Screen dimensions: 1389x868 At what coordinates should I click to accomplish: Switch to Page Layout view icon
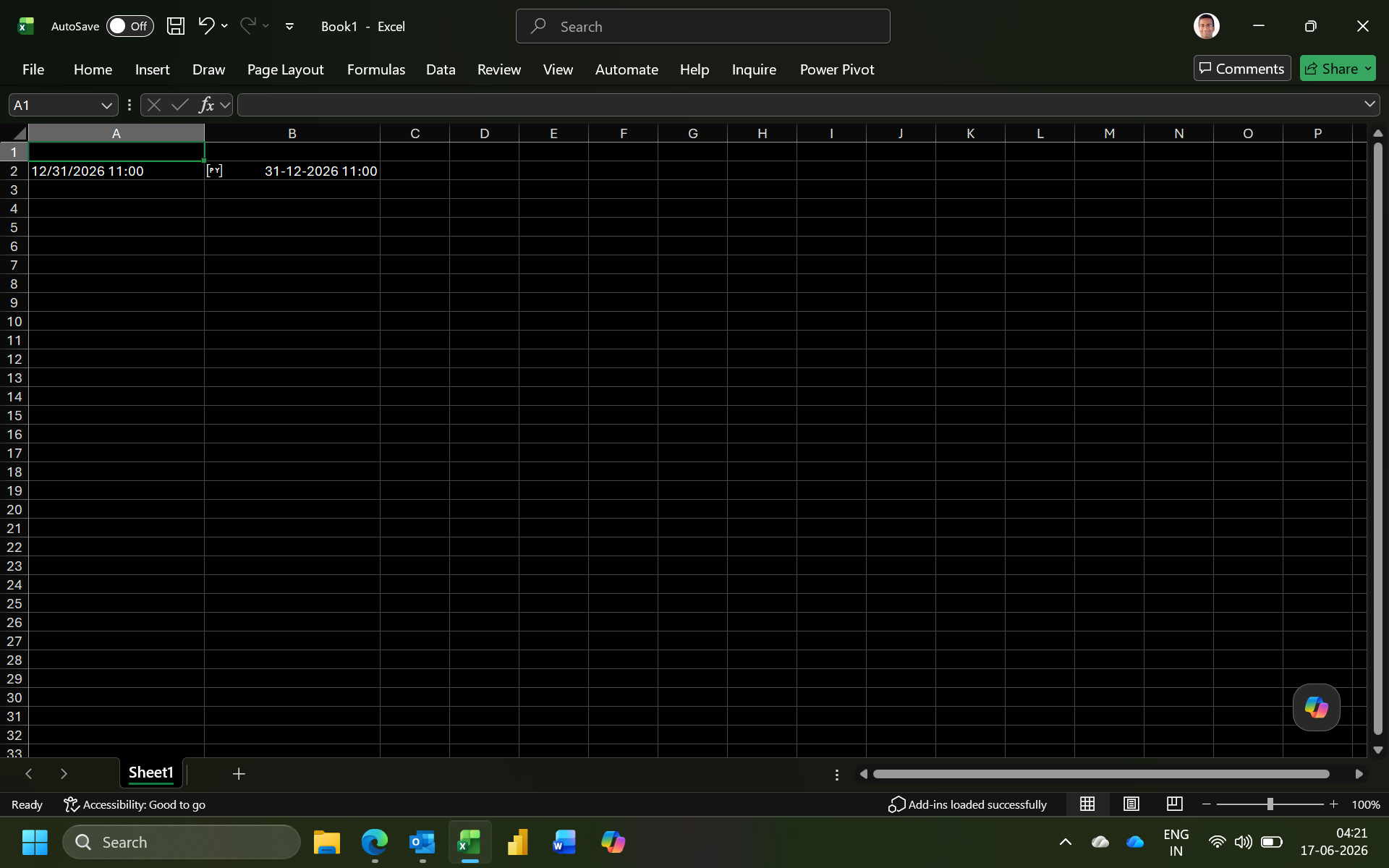(x=1131, y=804)
